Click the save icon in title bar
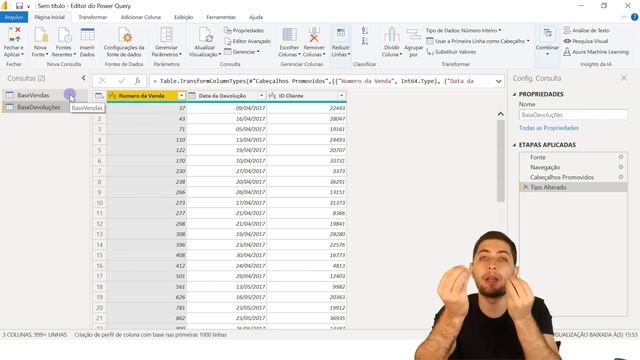 point(19,6)
